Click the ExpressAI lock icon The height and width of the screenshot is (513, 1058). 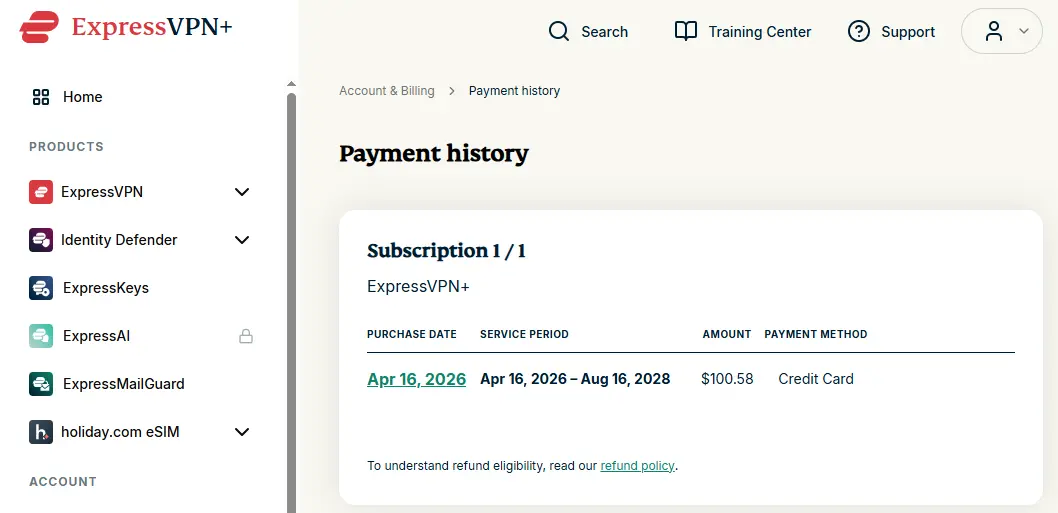coord(246,335)
